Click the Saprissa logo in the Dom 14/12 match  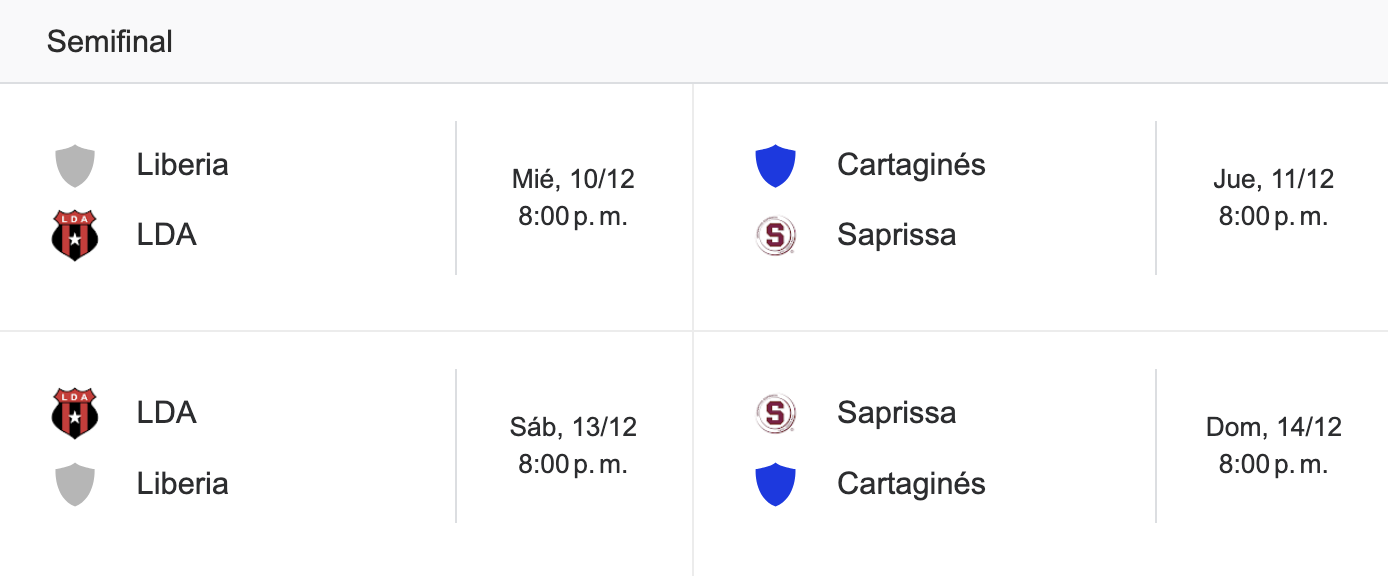(775, 413)
